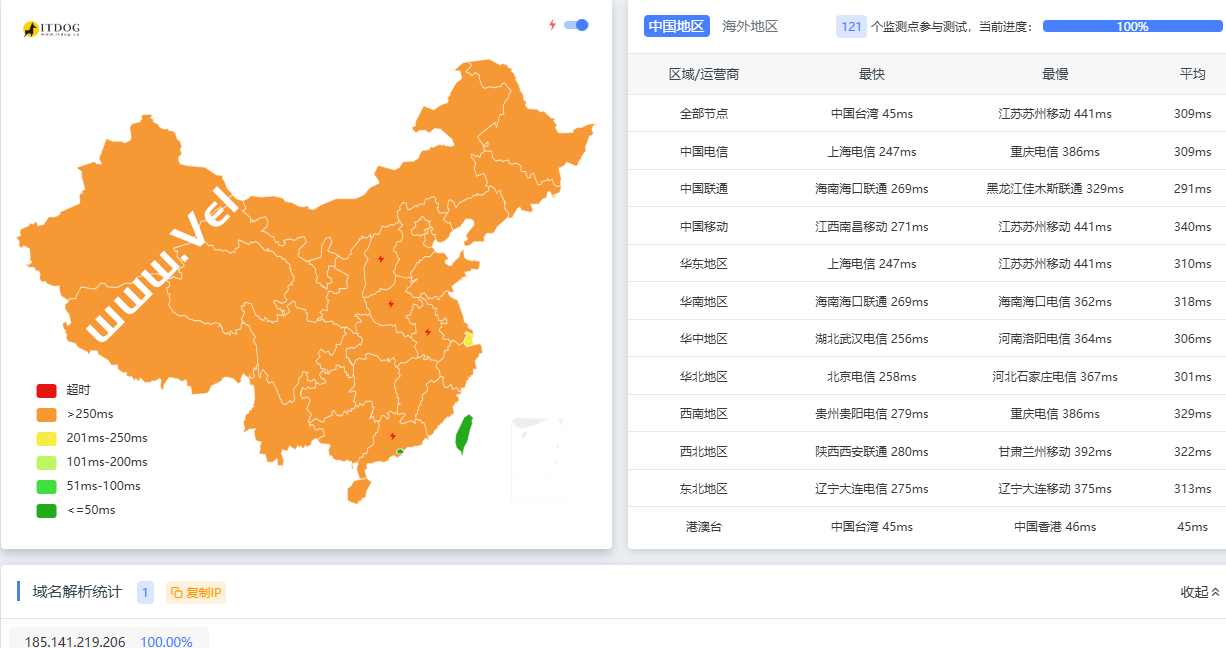Click the blue 121 monitoring points badge

[851, 26]
